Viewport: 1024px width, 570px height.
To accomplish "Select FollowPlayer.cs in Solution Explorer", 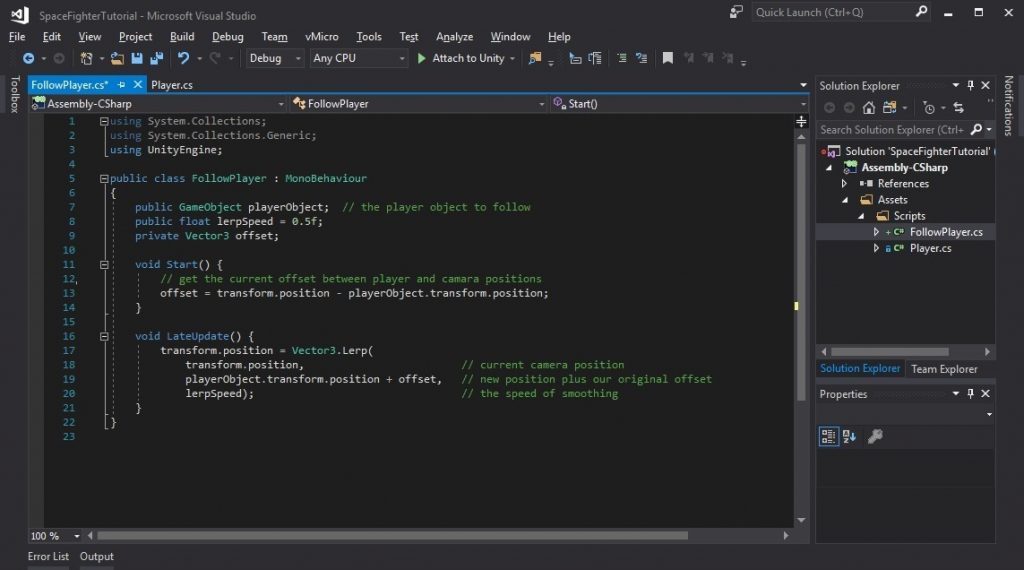I will (x=946, y=232).
